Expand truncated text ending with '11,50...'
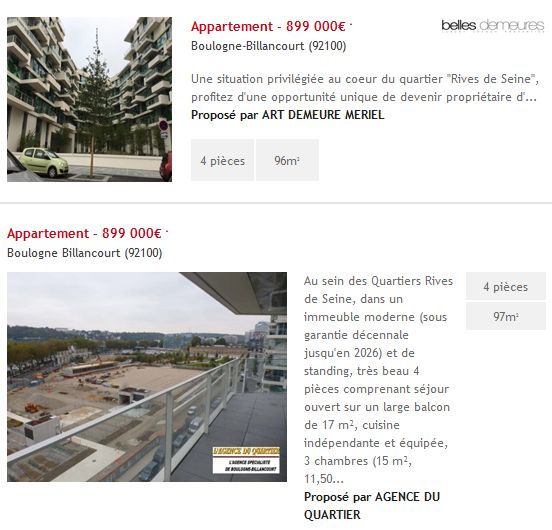The width and height of the screenshot is (552, 530). click(324, 479)
